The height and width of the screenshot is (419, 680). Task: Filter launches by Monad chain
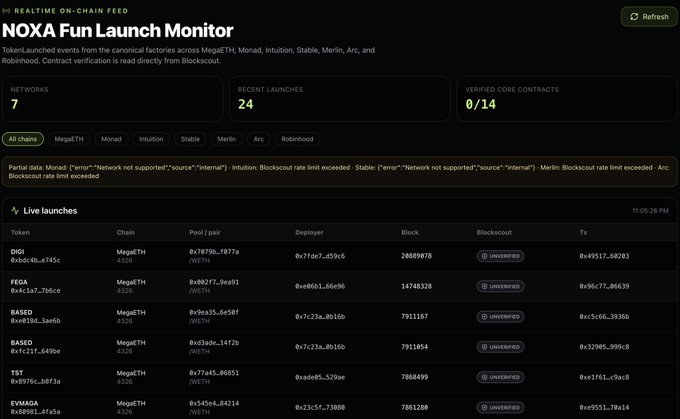pos(111,139)
